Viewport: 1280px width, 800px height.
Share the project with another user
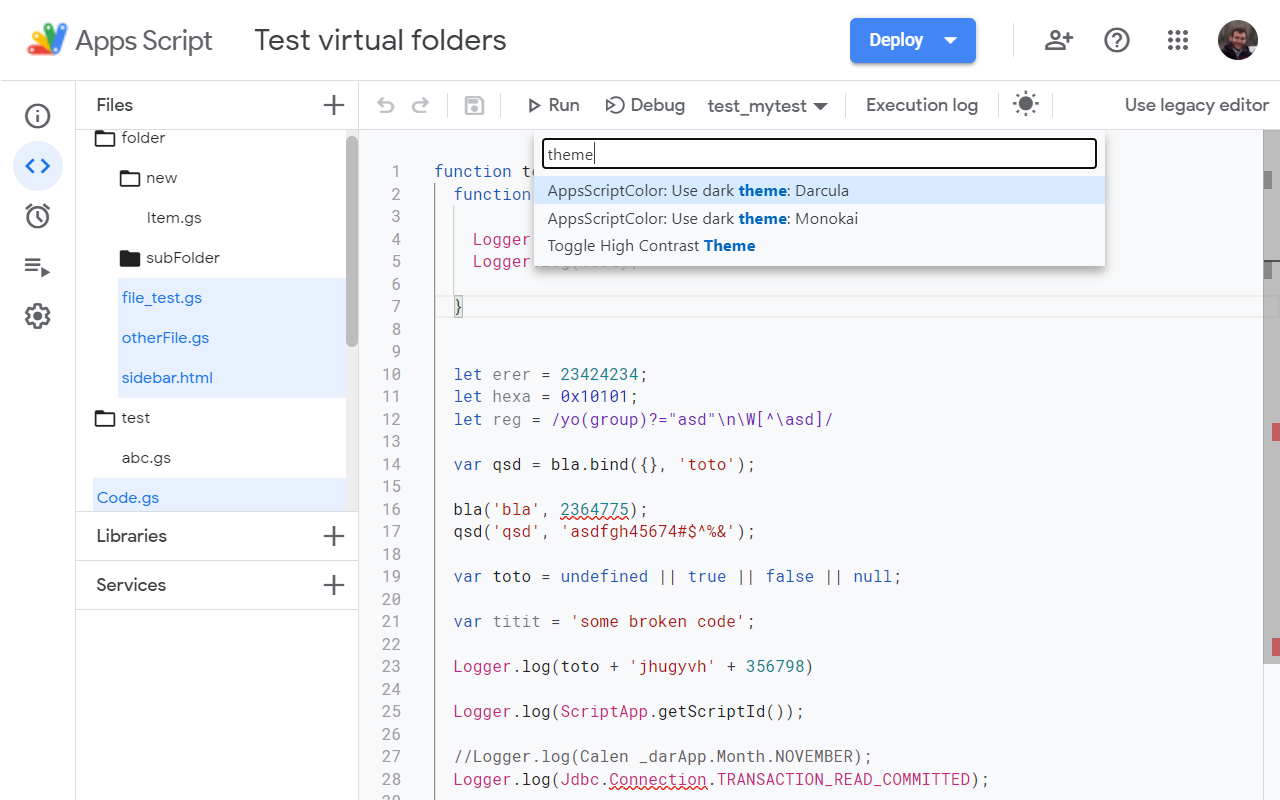(1058, 40)
